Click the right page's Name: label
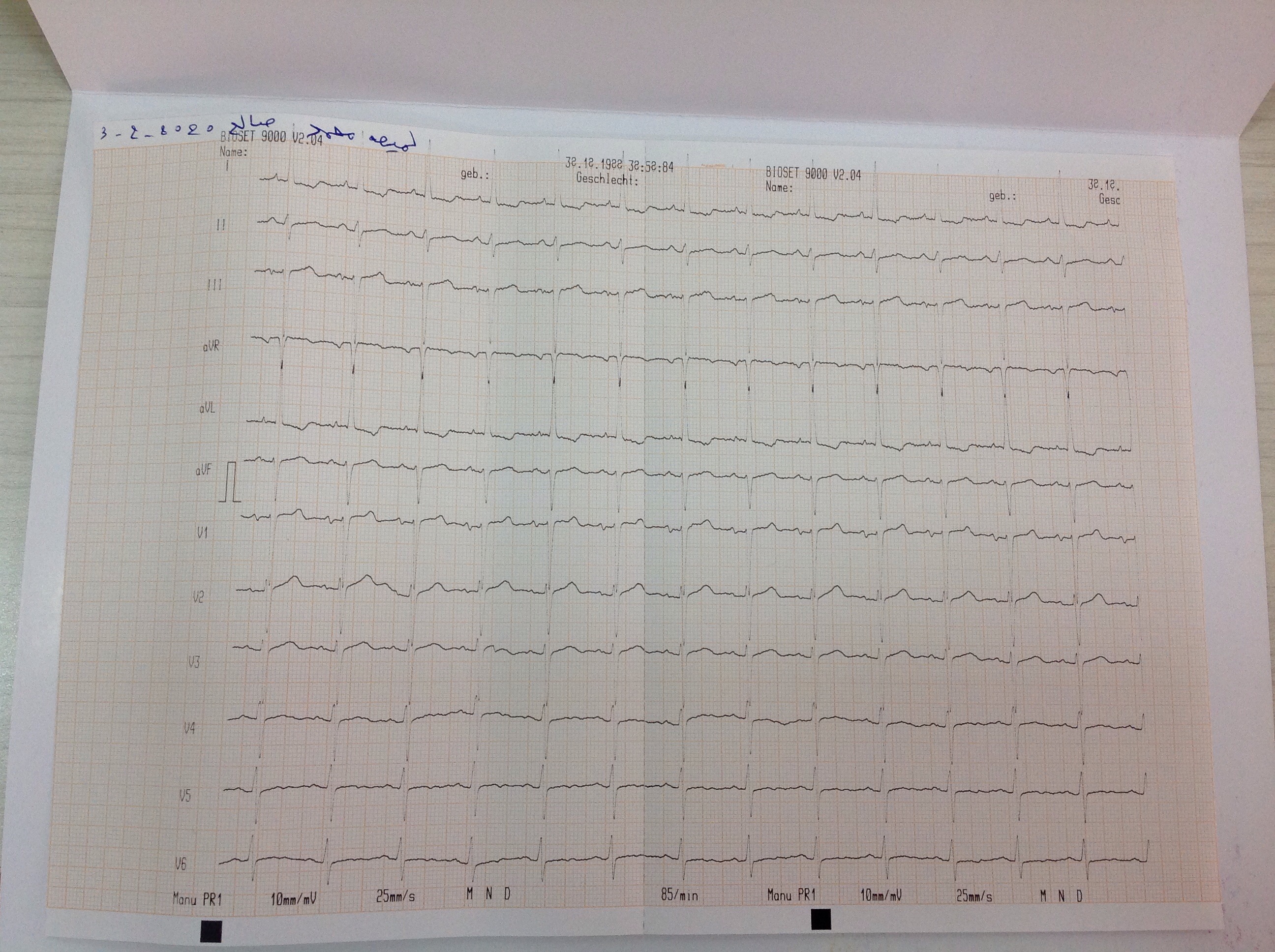The image size is (1275, 952). point(779,187)
